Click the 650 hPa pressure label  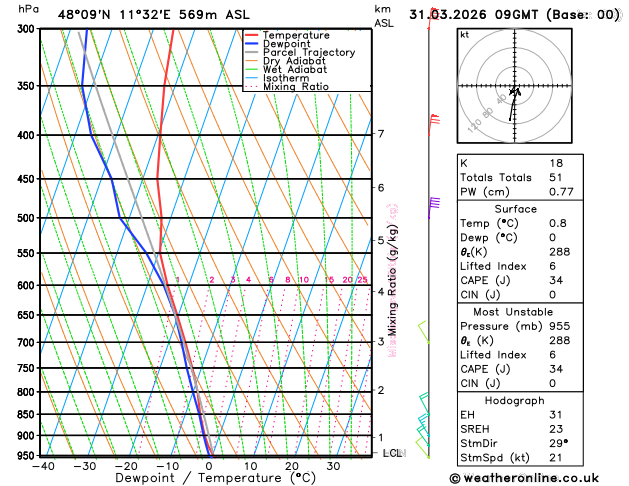click(28, 315)
